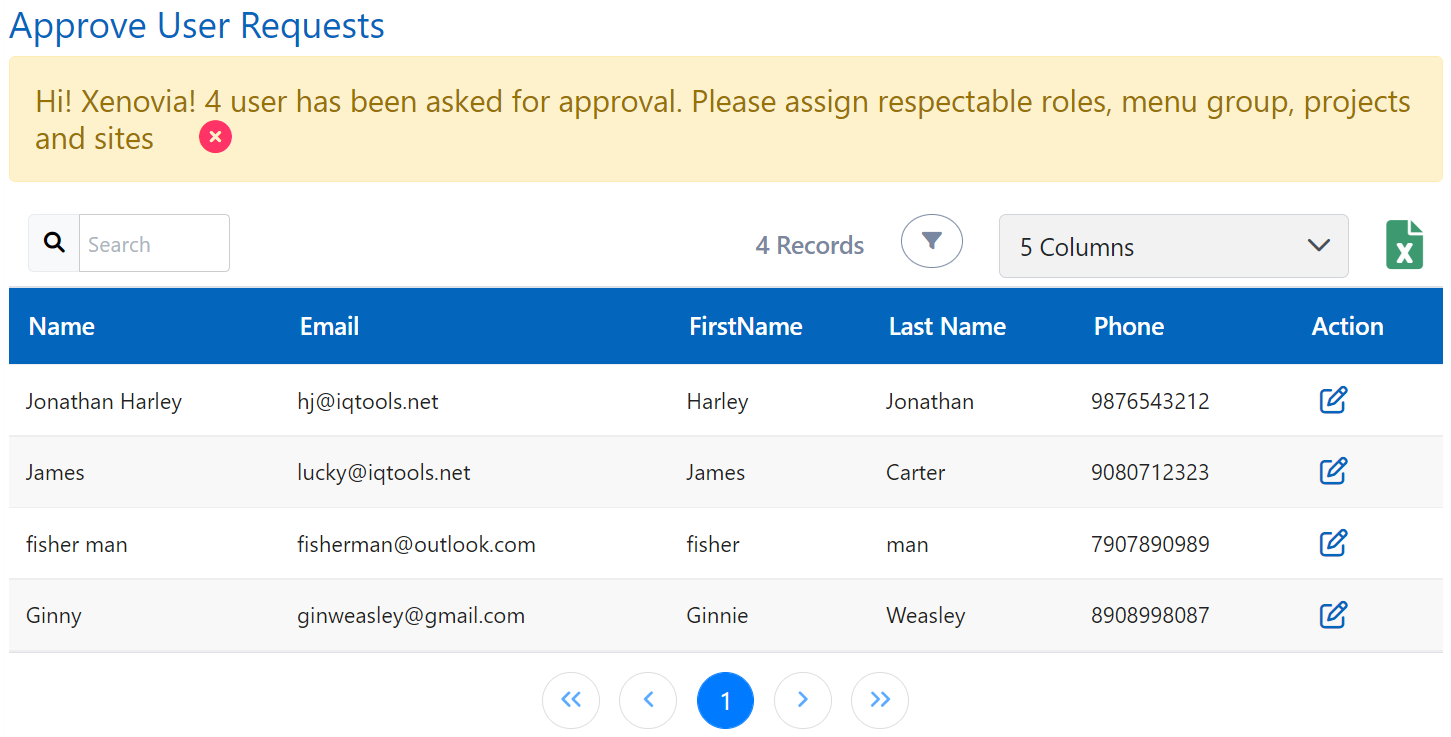Click the Last Name column header
This screenshot has width=1451, height=737.
click(947, 326)
